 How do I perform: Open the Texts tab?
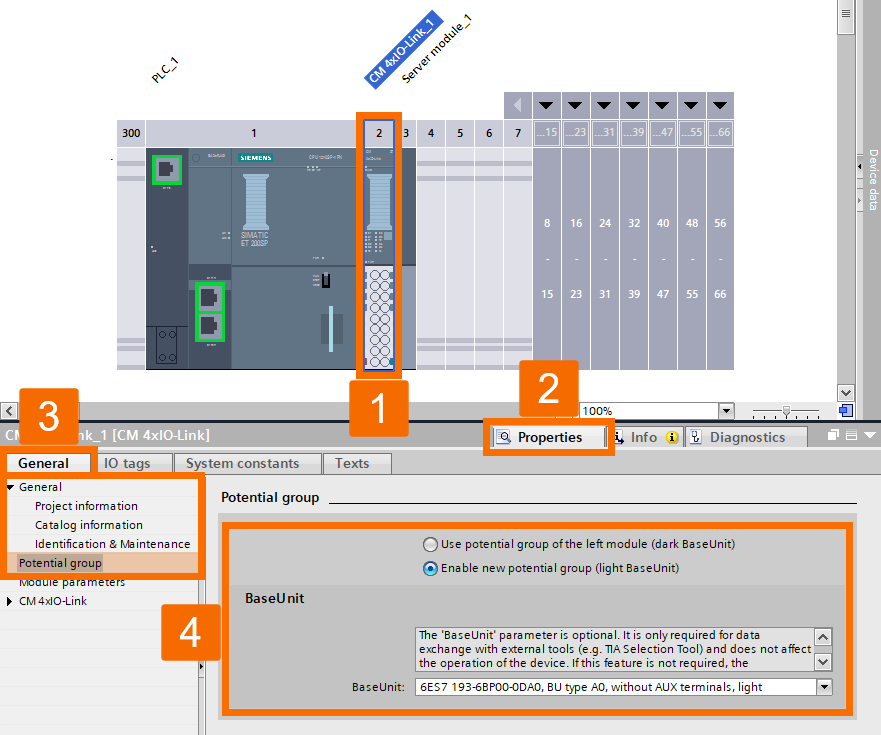[352, 464]
